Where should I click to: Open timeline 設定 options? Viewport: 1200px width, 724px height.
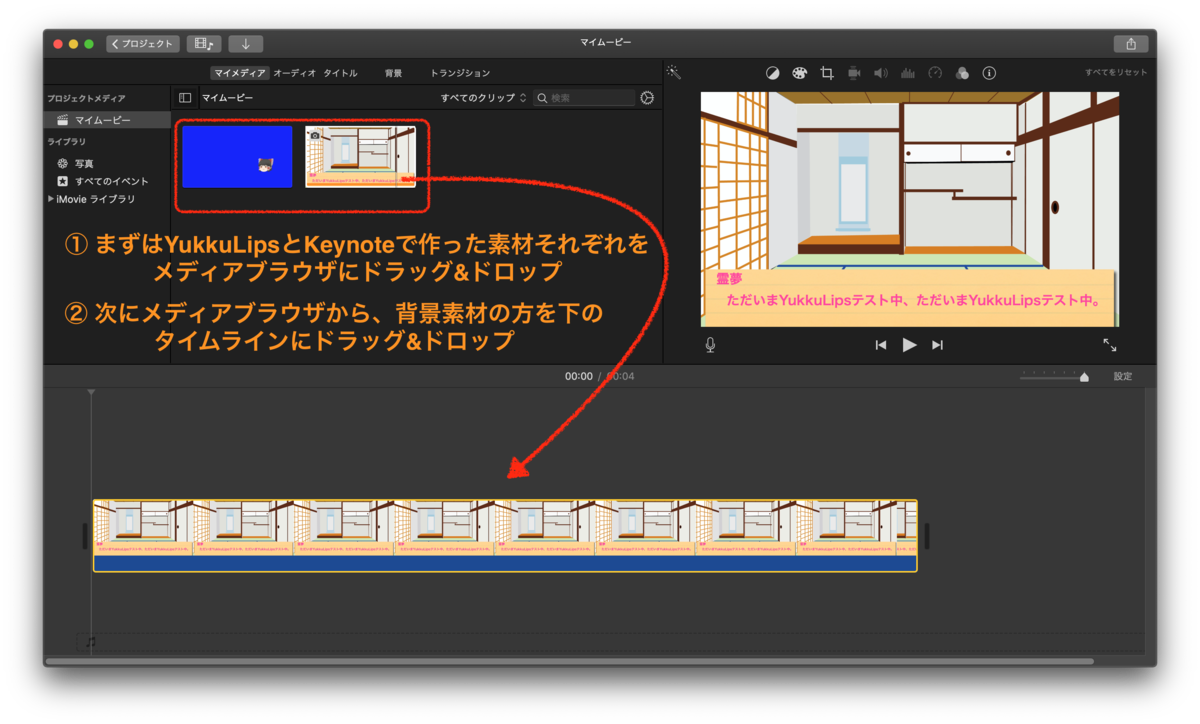click(x=1124, y=377)
